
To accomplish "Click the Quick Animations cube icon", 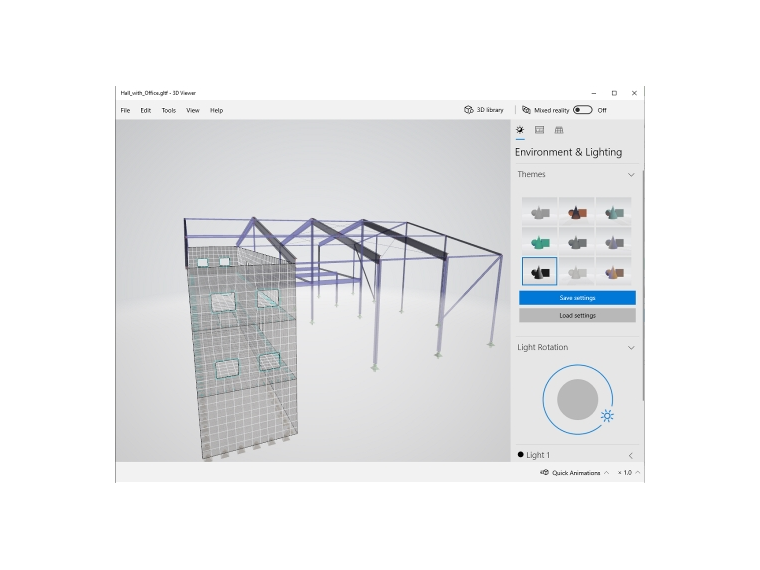I will (544, 472).
